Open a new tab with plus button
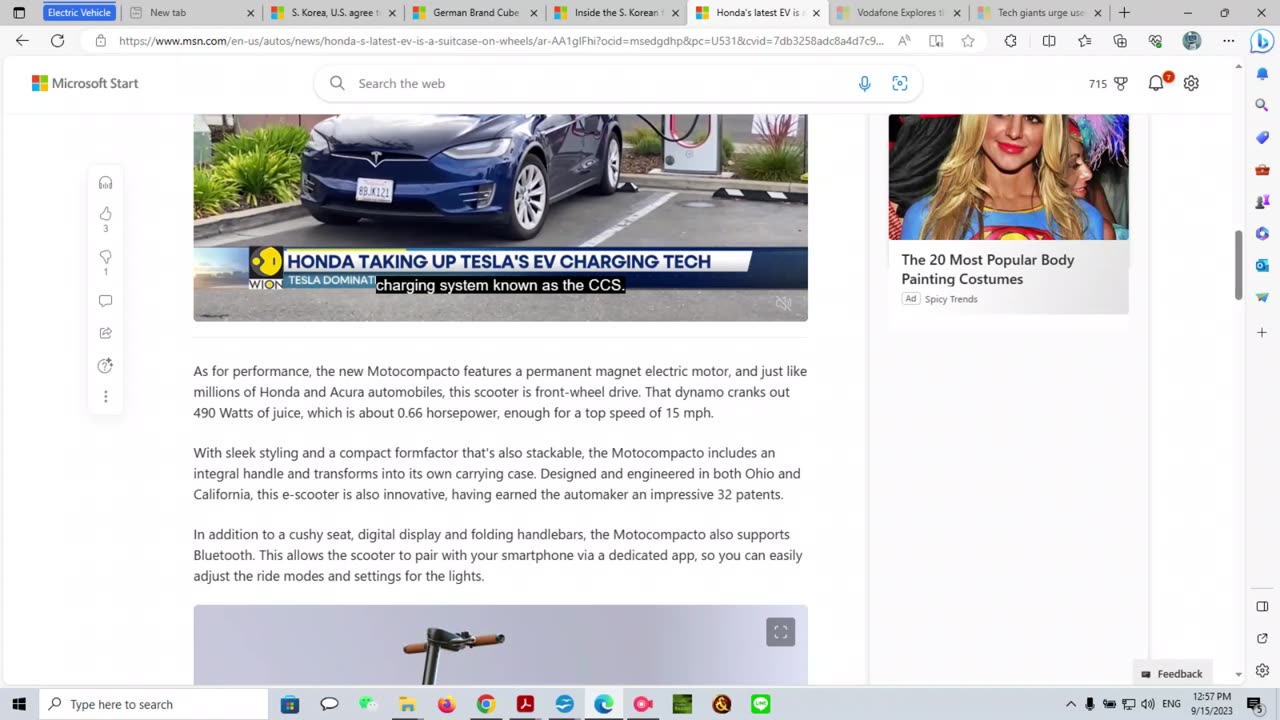1280x720 pixels. 1124,13
